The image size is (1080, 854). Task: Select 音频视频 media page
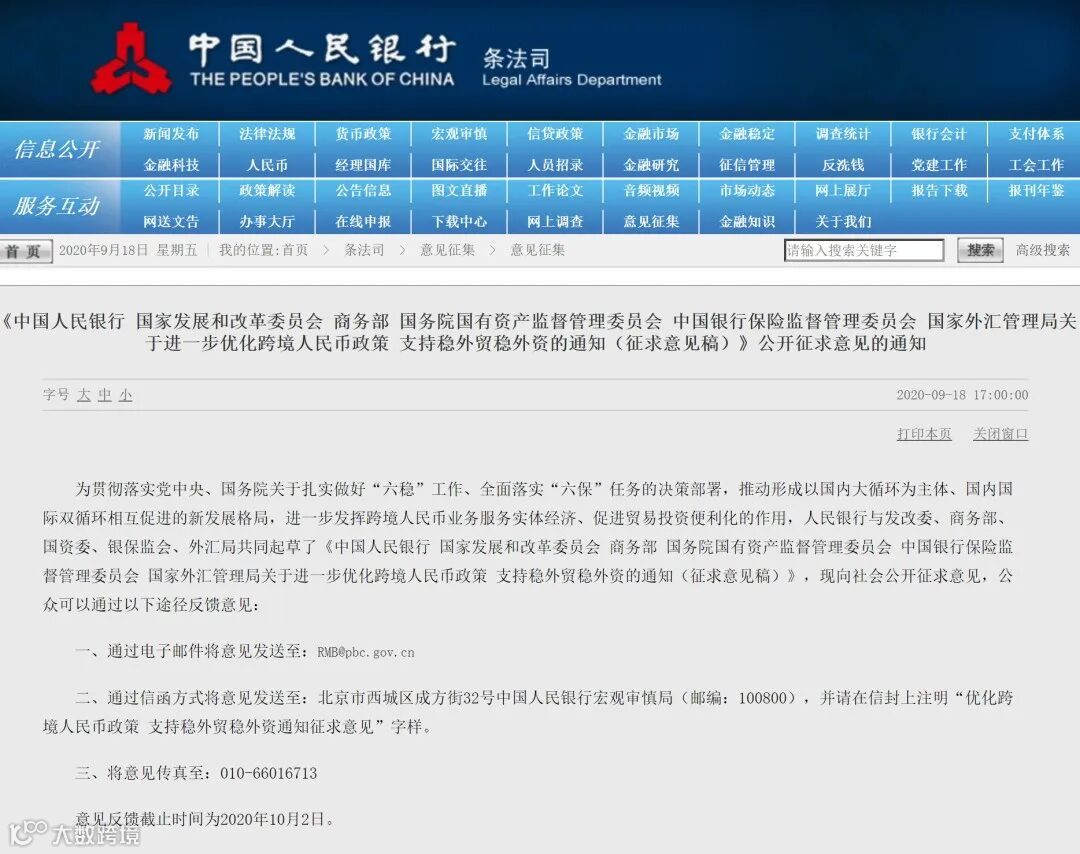click(651, 190)
